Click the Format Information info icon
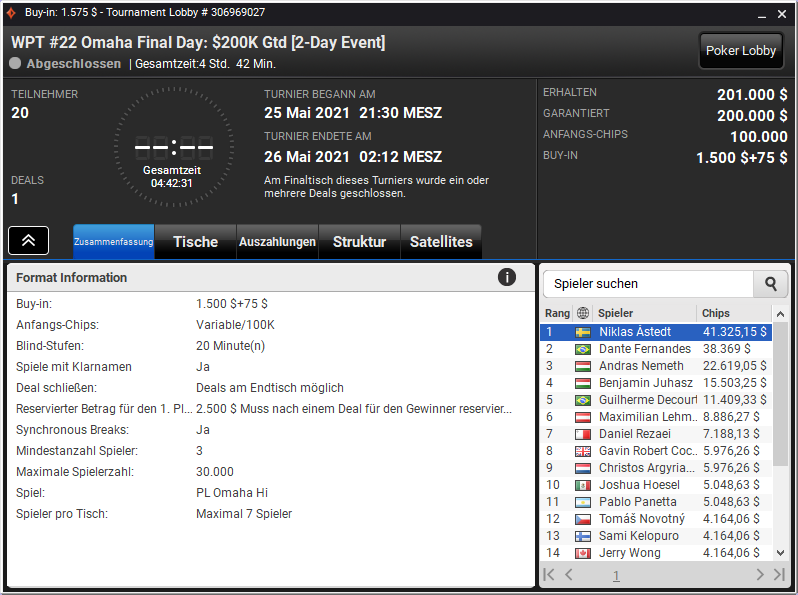 coord(506,277)
